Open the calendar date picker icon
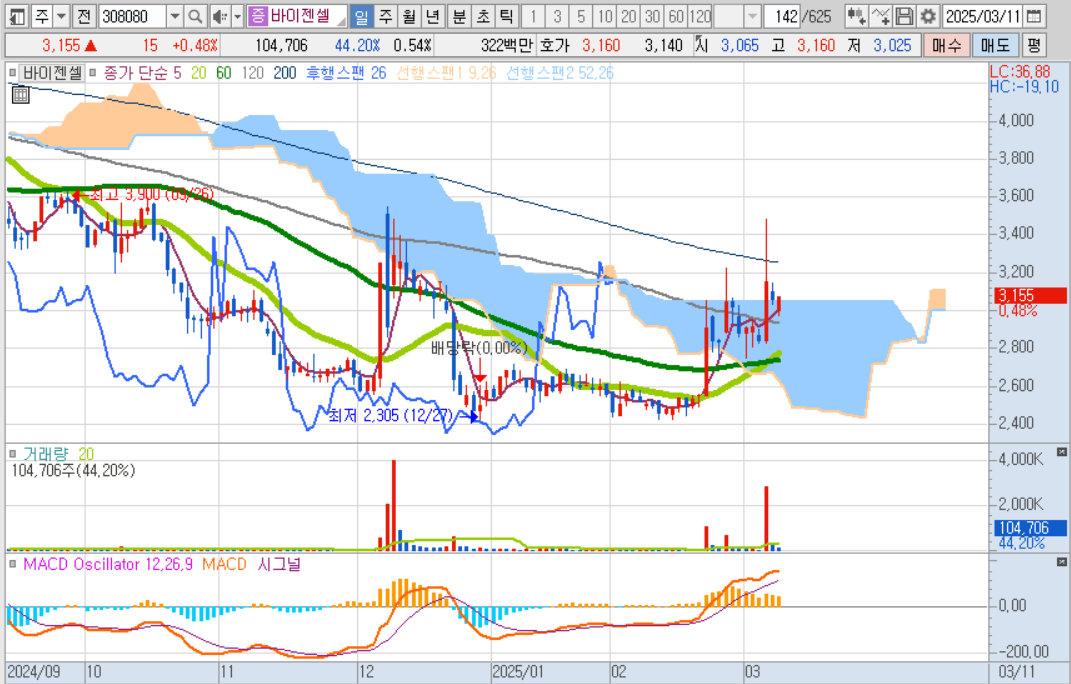The width and height of the screenshot is (1071, 684). [x=1034, y=16]
